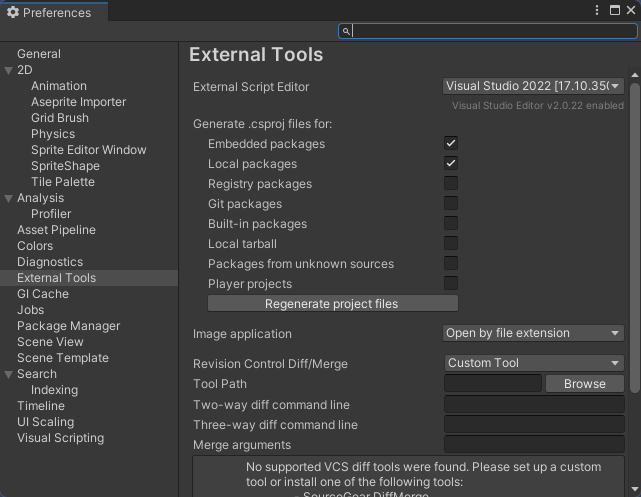Open Diagnostics preferences
Screen dimensions: 641x497
(x=50, y=262)
